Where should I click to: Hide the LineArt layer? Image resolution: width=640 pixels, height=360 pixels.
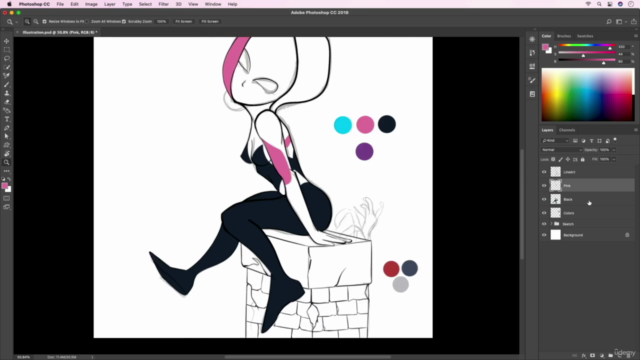(x=544, y=172)
